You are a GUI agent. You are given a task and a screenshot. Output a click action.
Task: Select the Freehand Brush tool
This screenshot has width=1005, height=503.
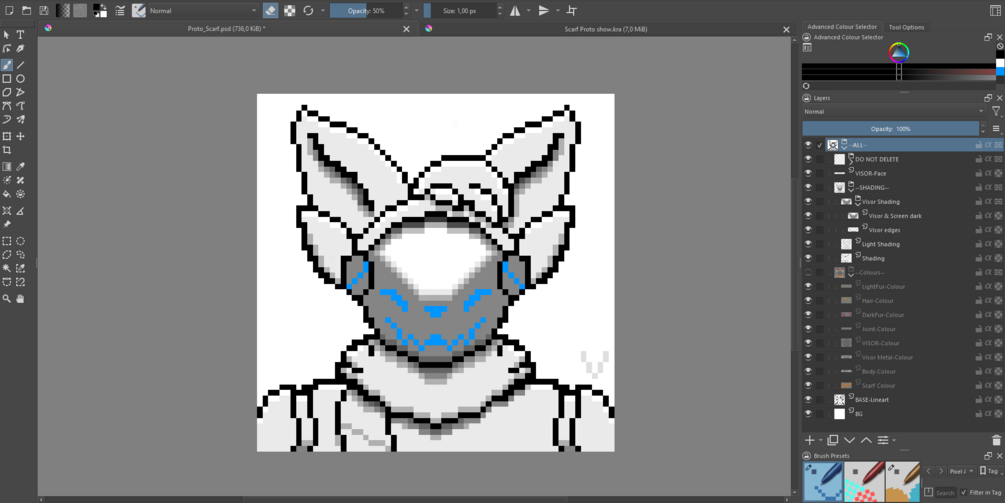click(x=6, y=65)
